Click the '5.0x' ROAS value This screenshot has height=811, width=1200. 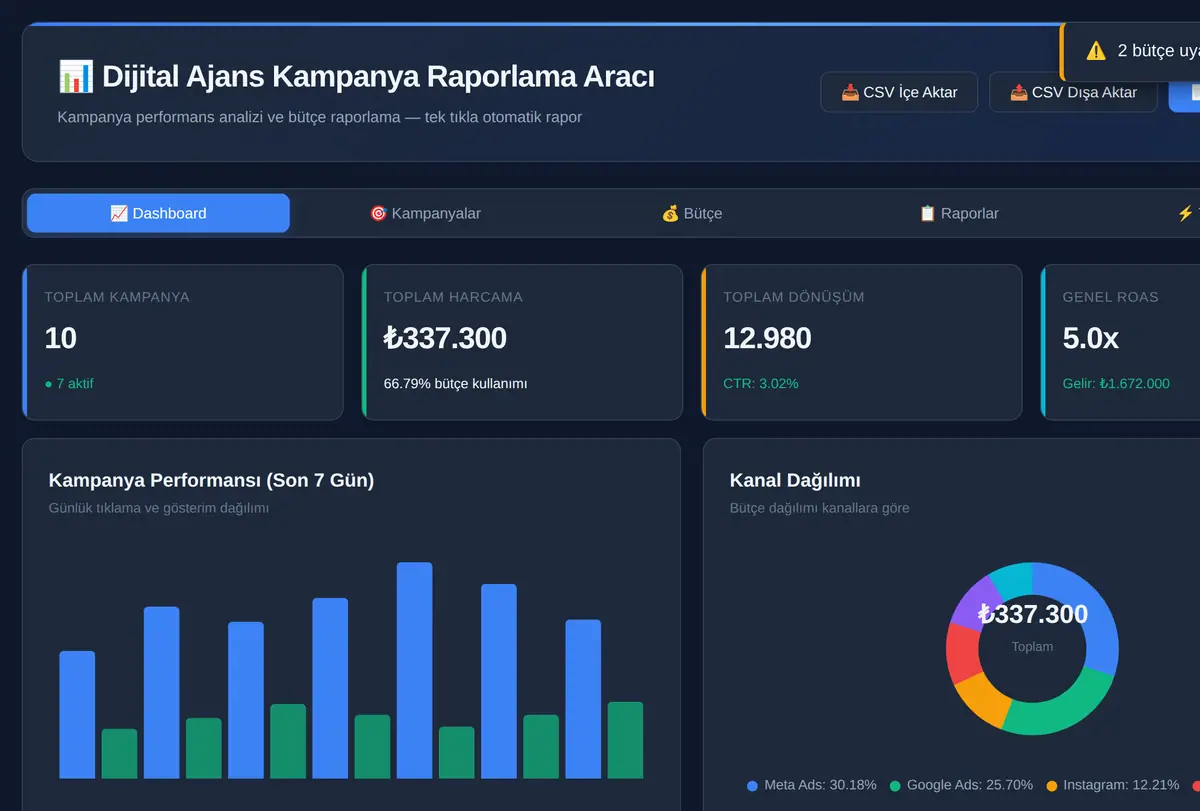(1090, 338)
